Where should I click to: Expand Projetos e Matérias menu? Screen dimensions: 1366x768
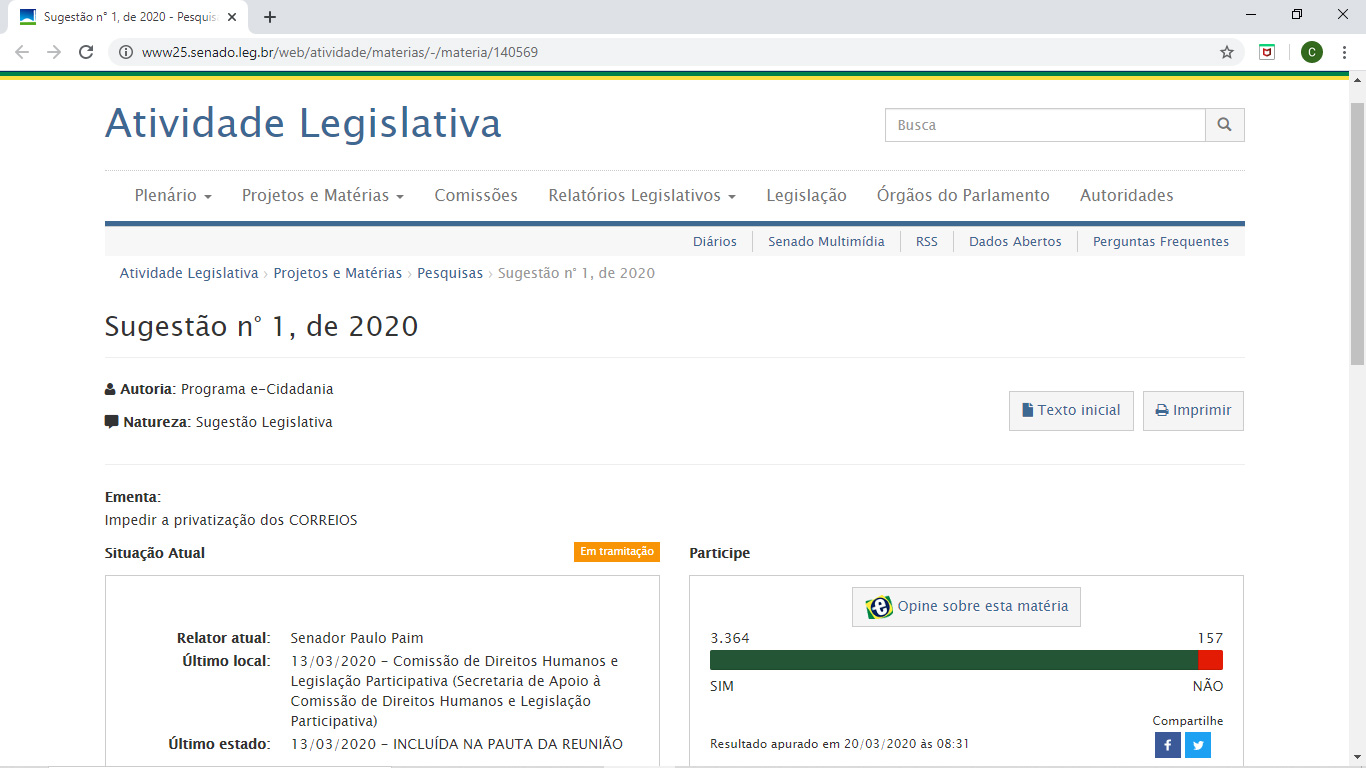coord(323,196)
